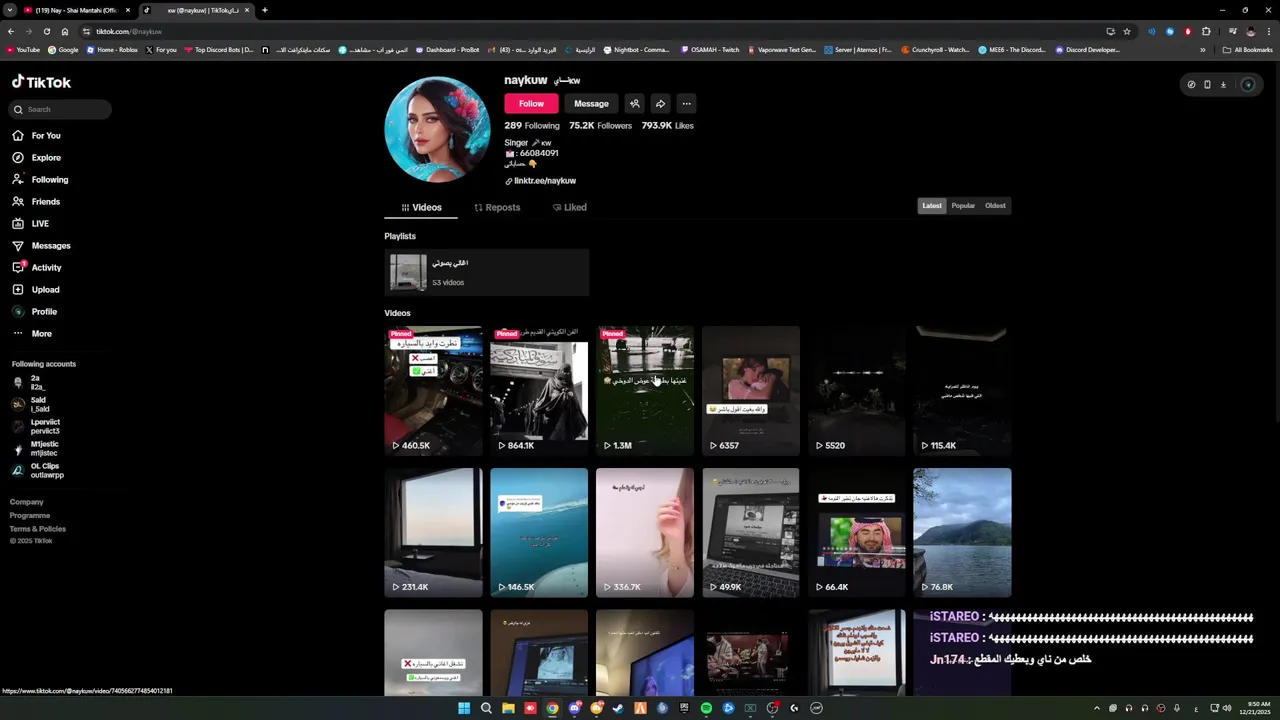Open the account avatar at top right
1280x720 pixels.
tap(1247, 85)
